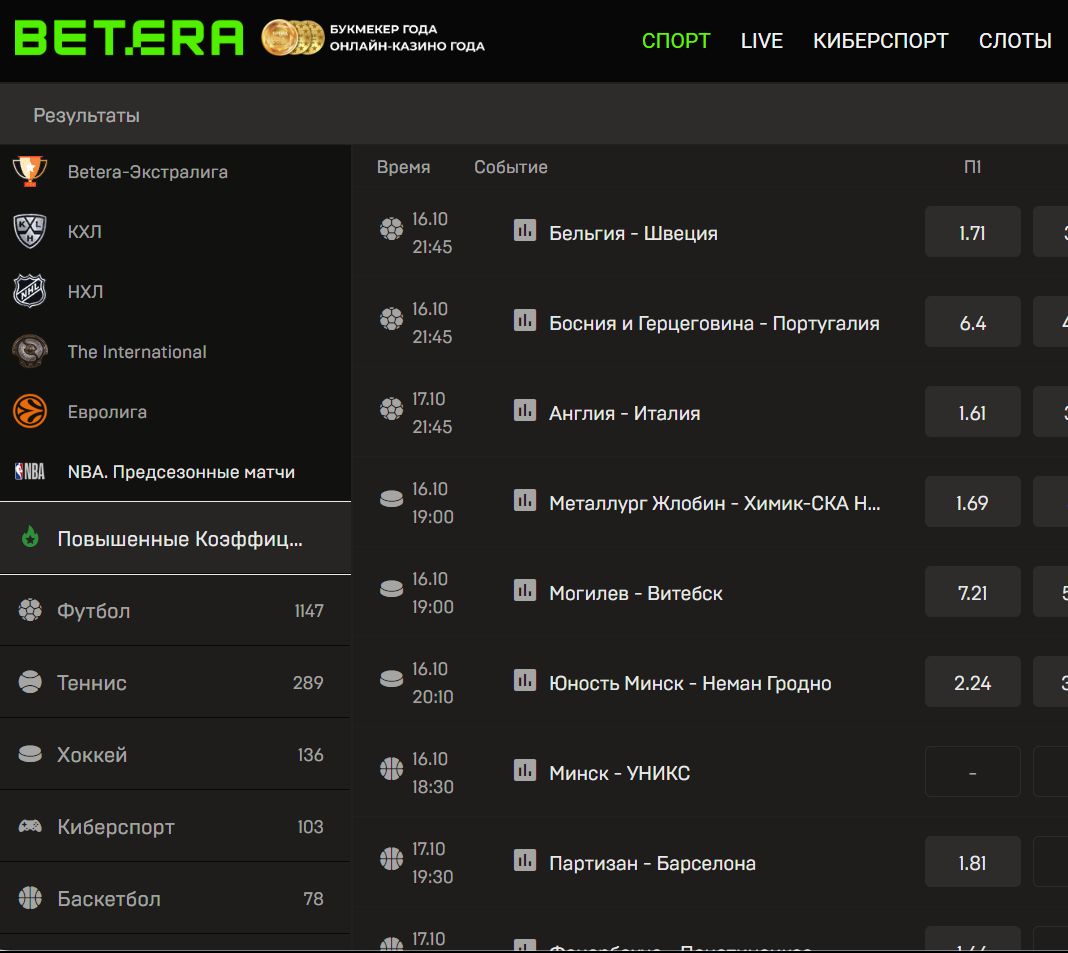Open КХЛ league link
The height and width of the screenshot is (953, 1068).
click(x=84, y=232)
